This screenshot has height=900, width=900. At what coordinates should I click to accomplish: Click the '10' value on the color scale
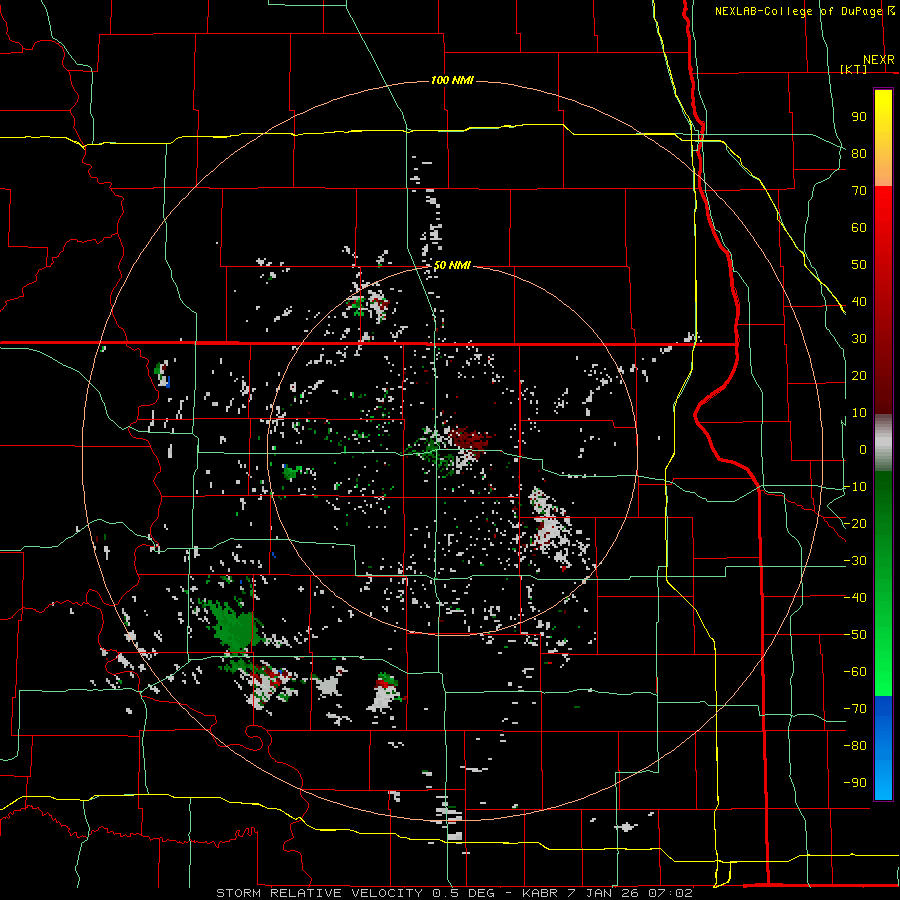(x=859, y=413)
